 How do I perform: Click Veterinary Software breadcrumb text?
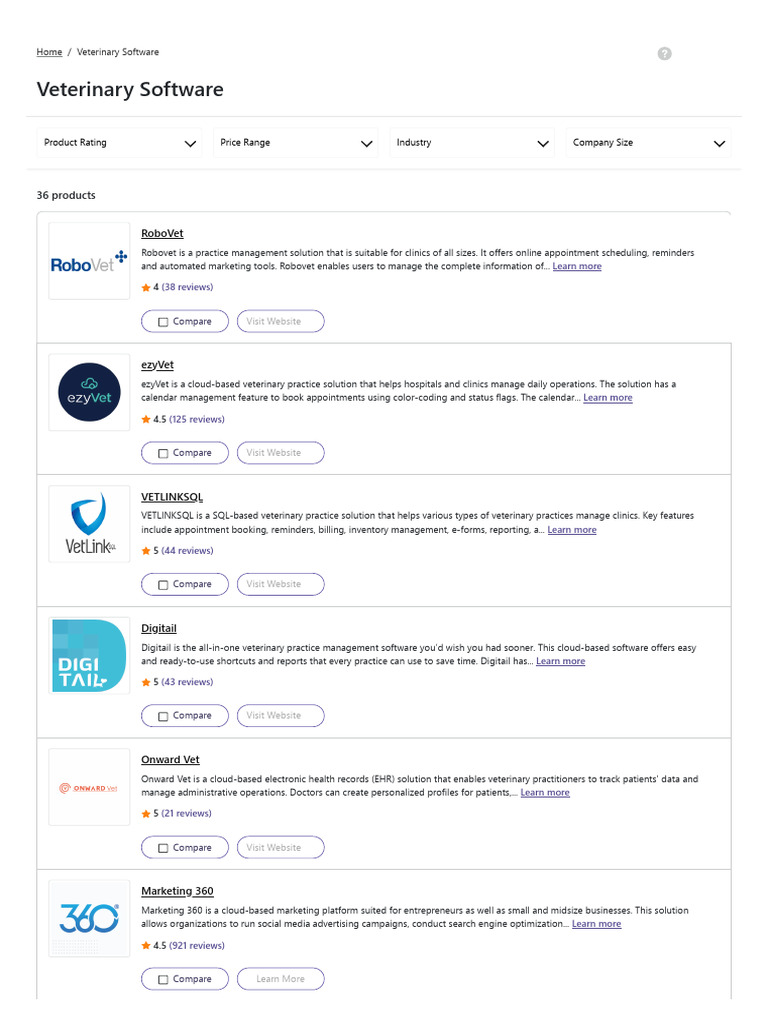(x=118, y=52)
